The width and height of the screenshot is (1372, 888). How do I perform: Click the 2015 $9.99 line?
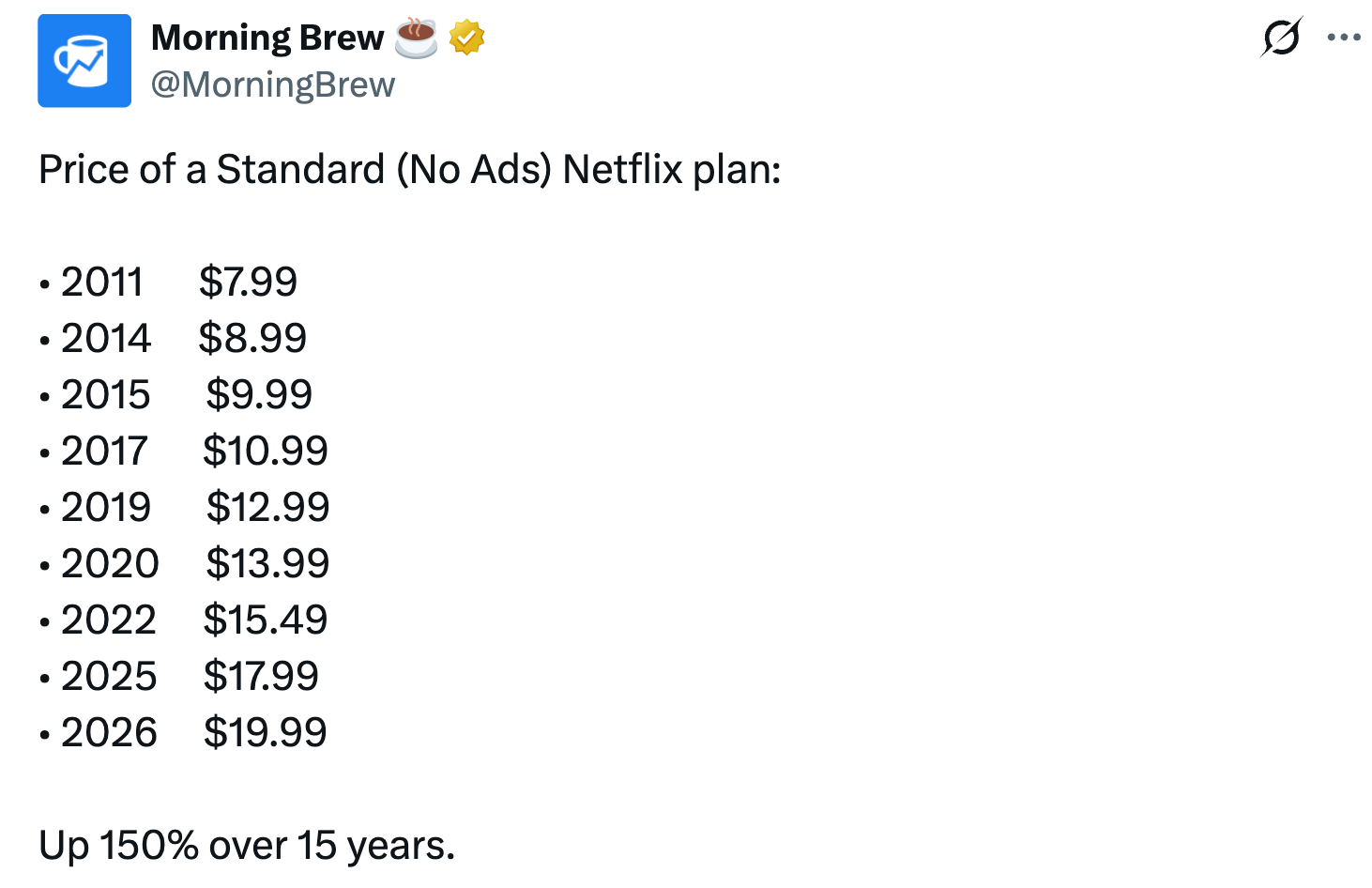point(175,394)
